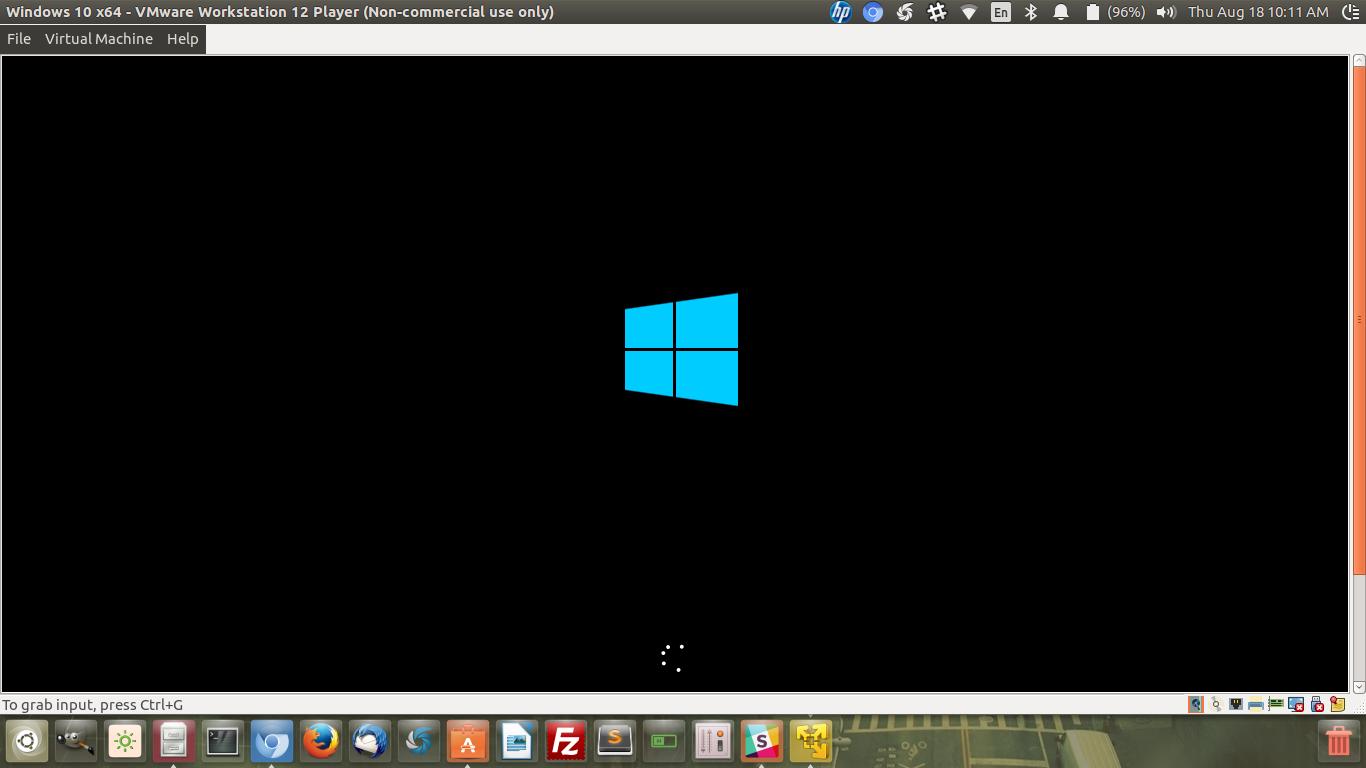
Task: Open the En keyboard layout indicator
Action: tap(1001, 12)
